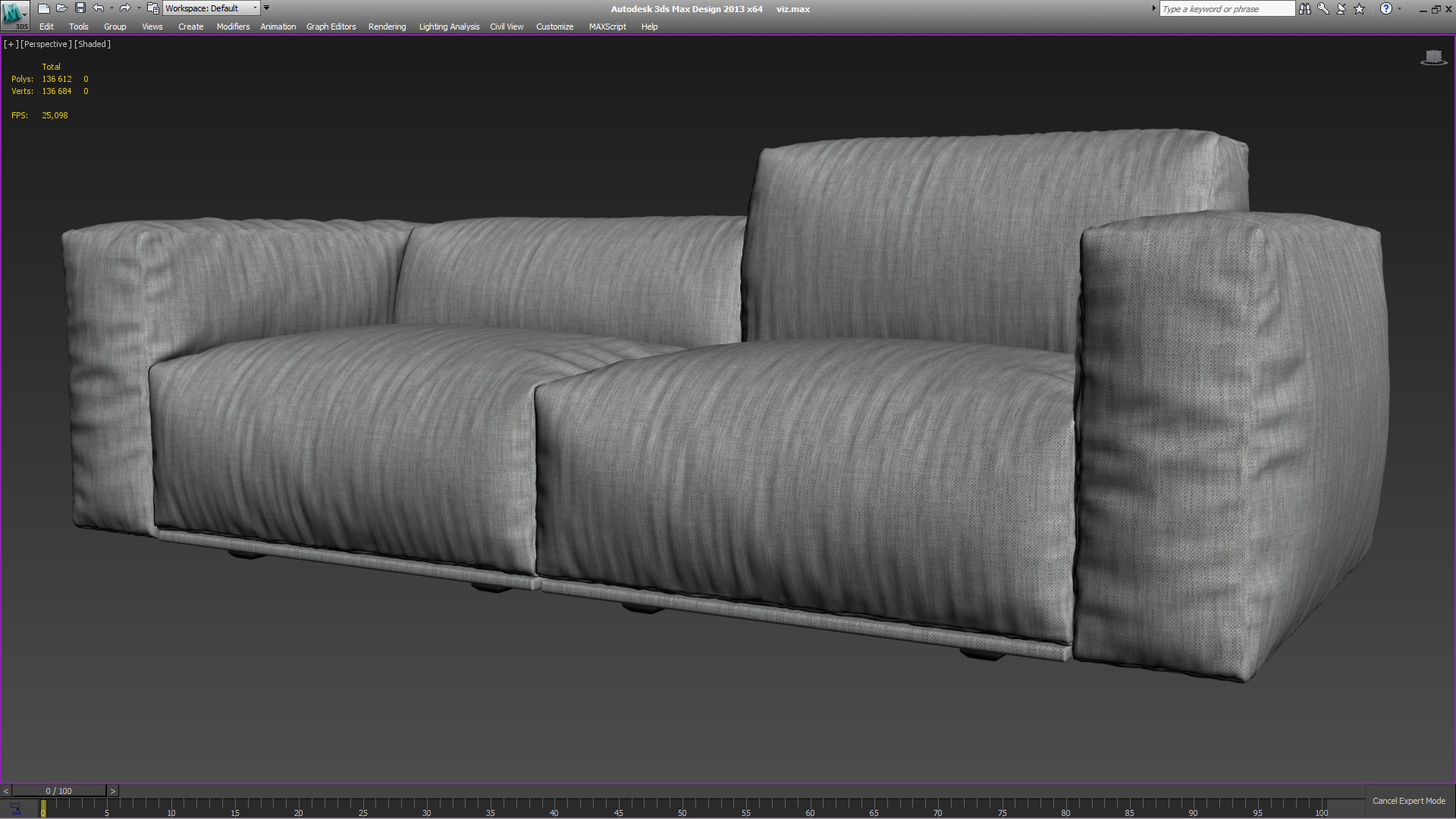Screen dimensions: 1456x819
Task: Click the [Perspective] viewport label
Action: pos(46,44)
